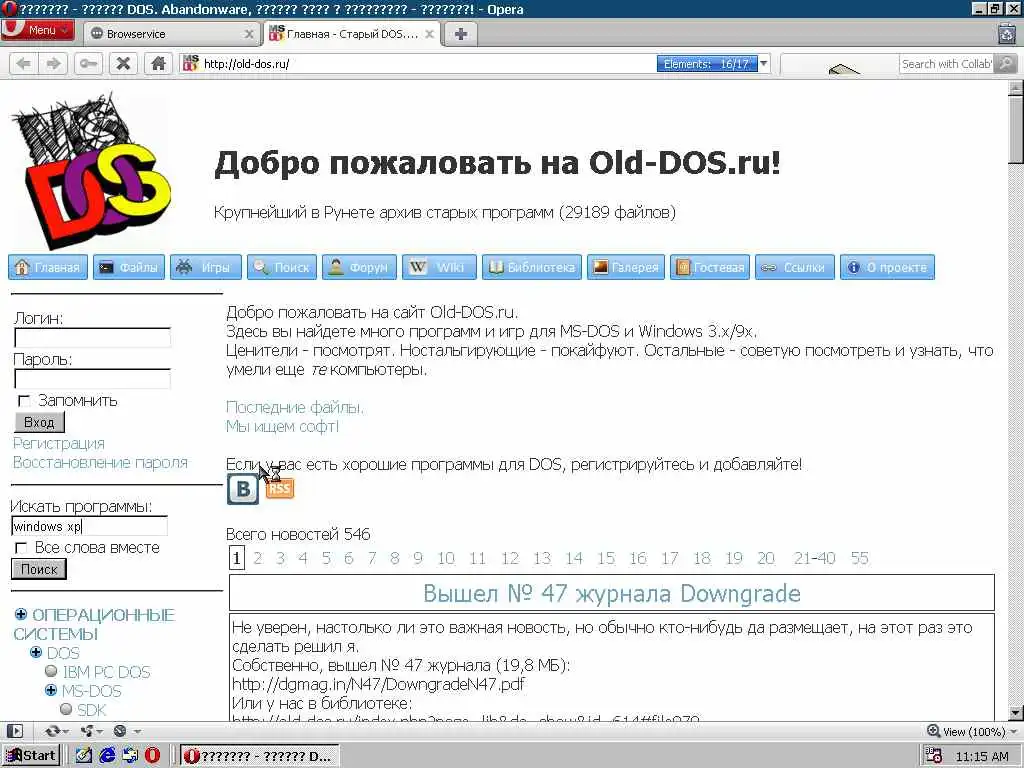Check the Запомнить checkbox

[x=24, y=400]
